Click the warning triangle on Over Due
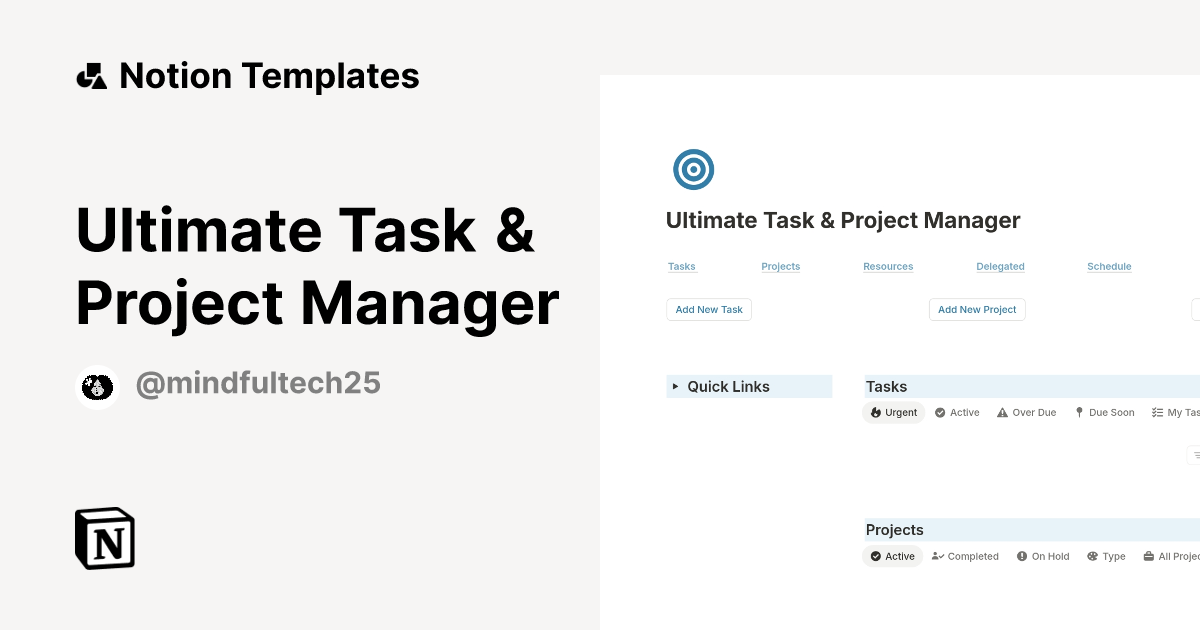The image size is (1200, 630). pyautogui.click(x=1001, y=412)
